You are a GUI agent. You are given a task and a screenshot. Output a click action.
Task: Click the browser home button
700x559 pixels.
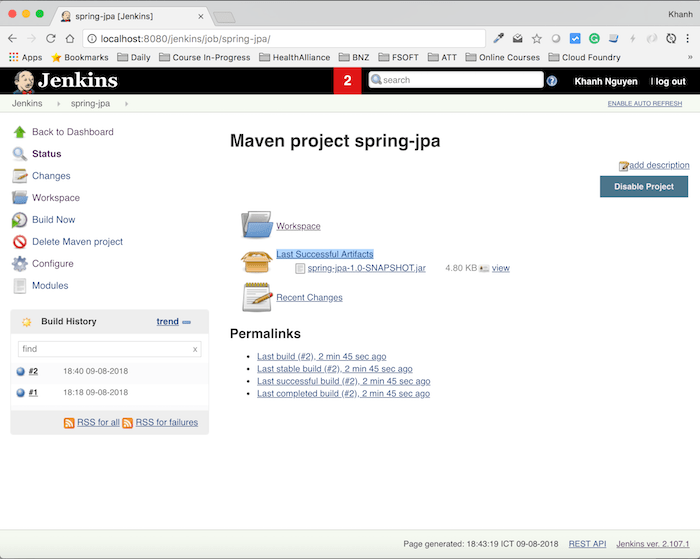point(70,38)
